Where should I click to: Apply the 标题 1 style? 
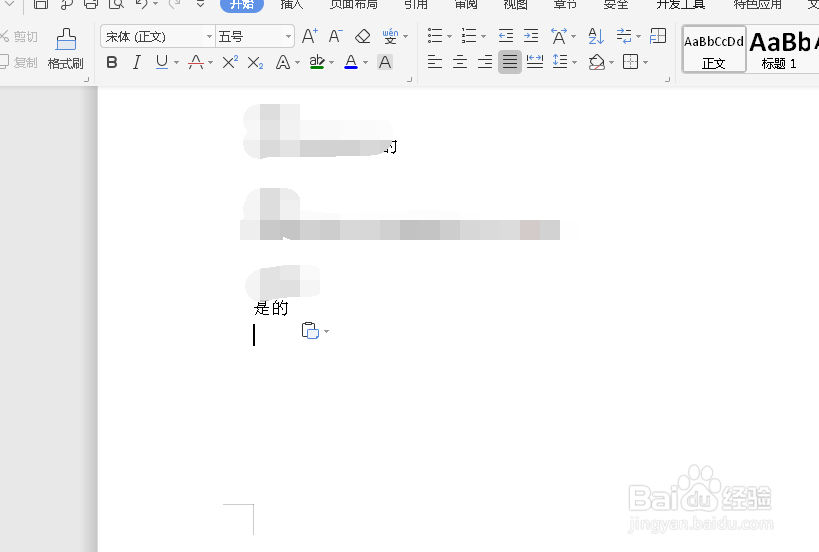[778, 50]
